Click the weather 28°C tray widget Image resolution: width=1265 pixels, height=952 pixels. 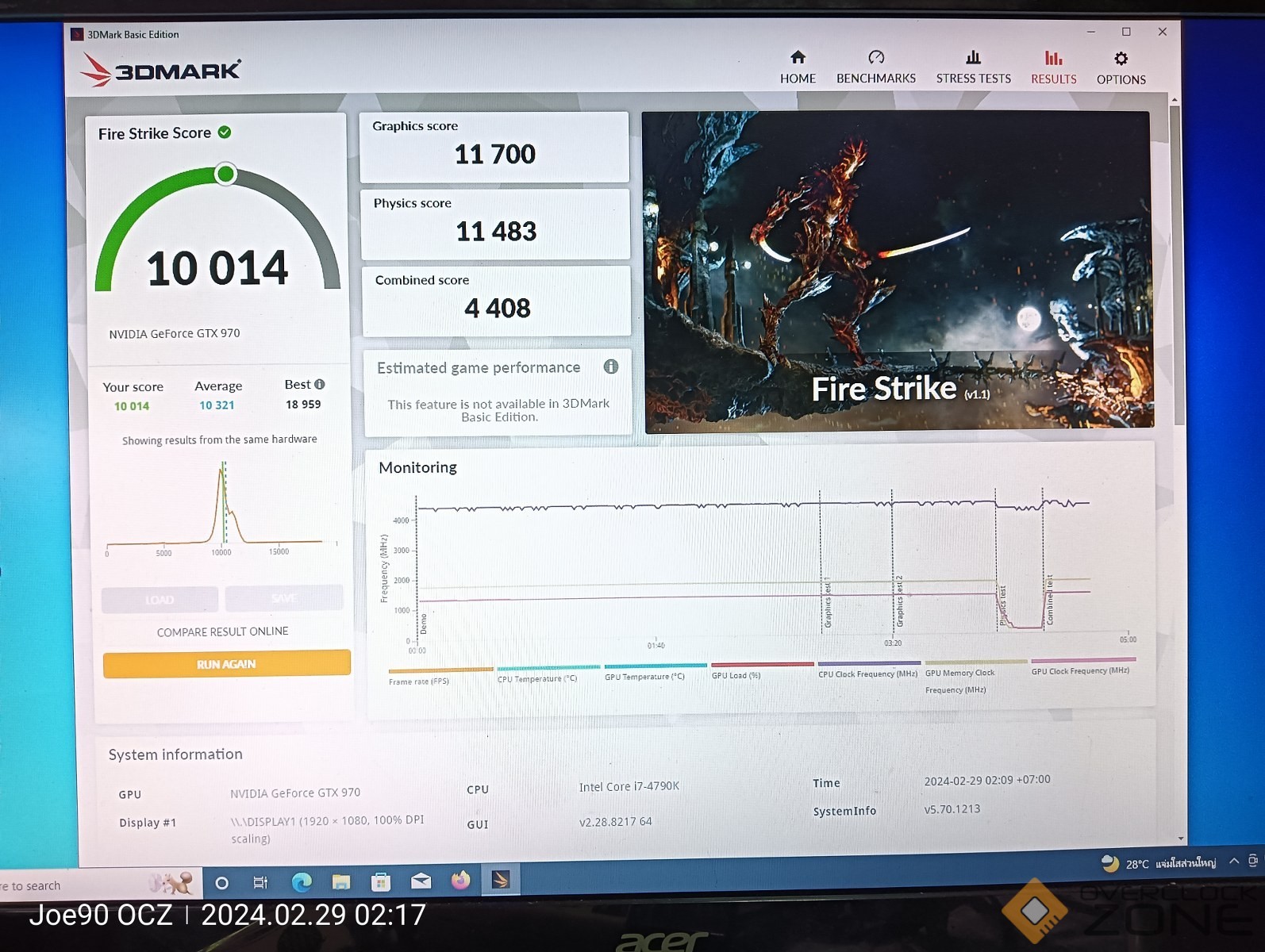[1157, 862]
